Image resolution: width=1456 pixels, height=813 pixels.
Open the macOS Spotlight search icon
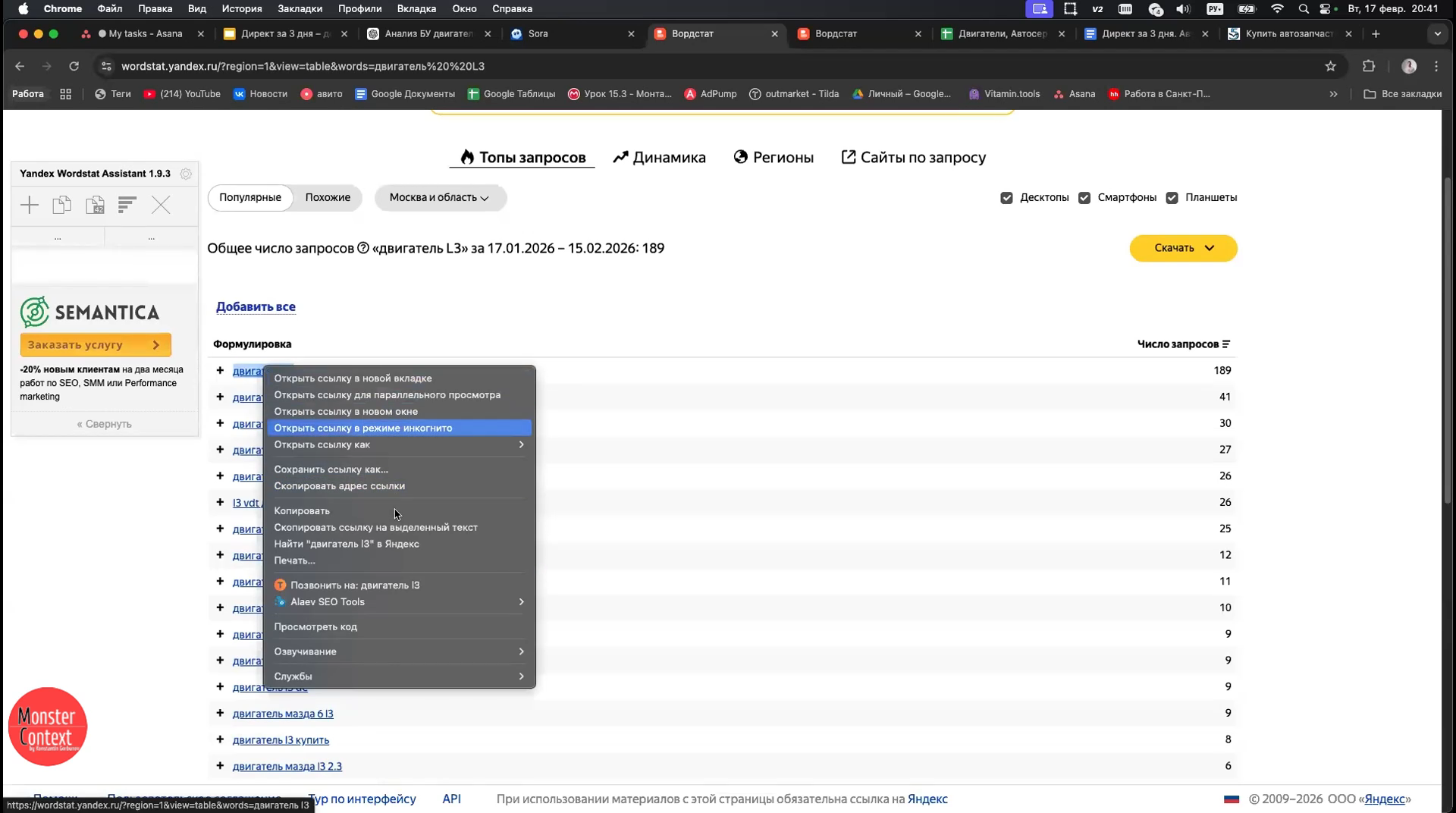(x=1304, y=9)
